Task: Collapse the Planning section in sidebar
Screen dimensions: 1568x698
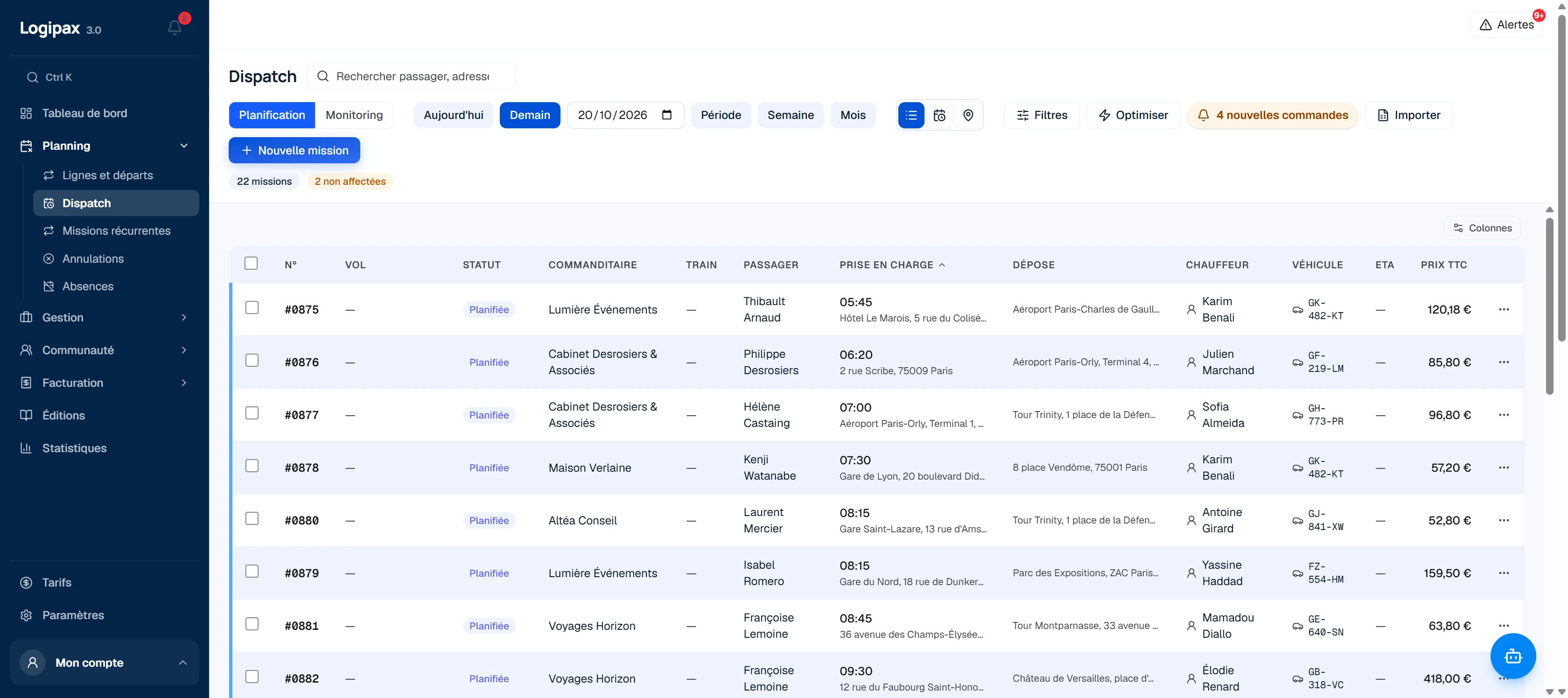Action: [x=105, y=146]
